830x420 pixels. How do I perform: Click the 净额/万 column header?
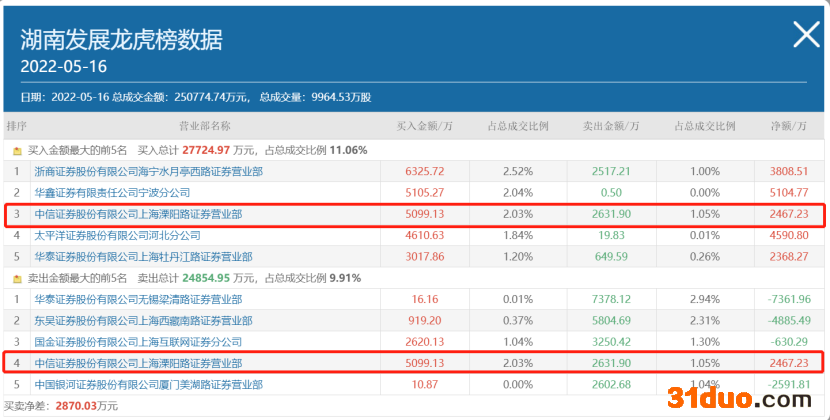click(788, 127)
